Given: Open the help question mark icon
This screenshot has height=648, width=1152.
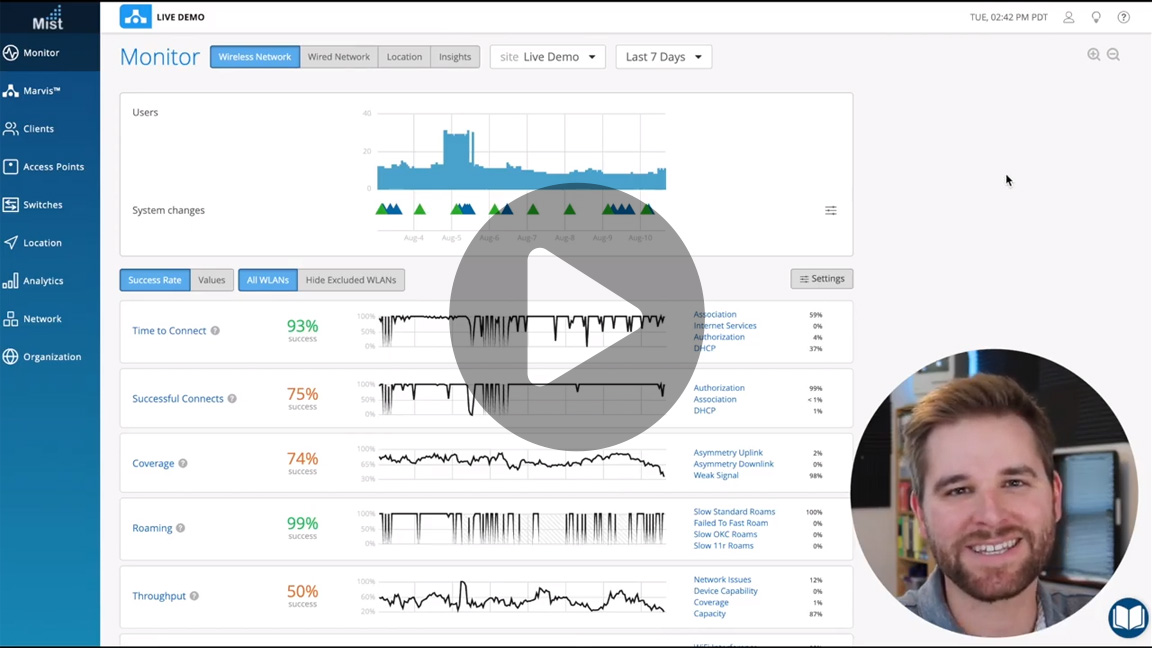Looking at the screenshot, I should pyautogui.click(x=1123, y=17).
